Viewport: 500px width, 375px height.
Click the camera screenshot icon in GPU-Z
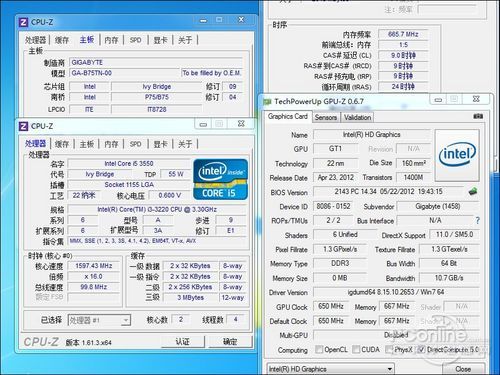[478, 116]
